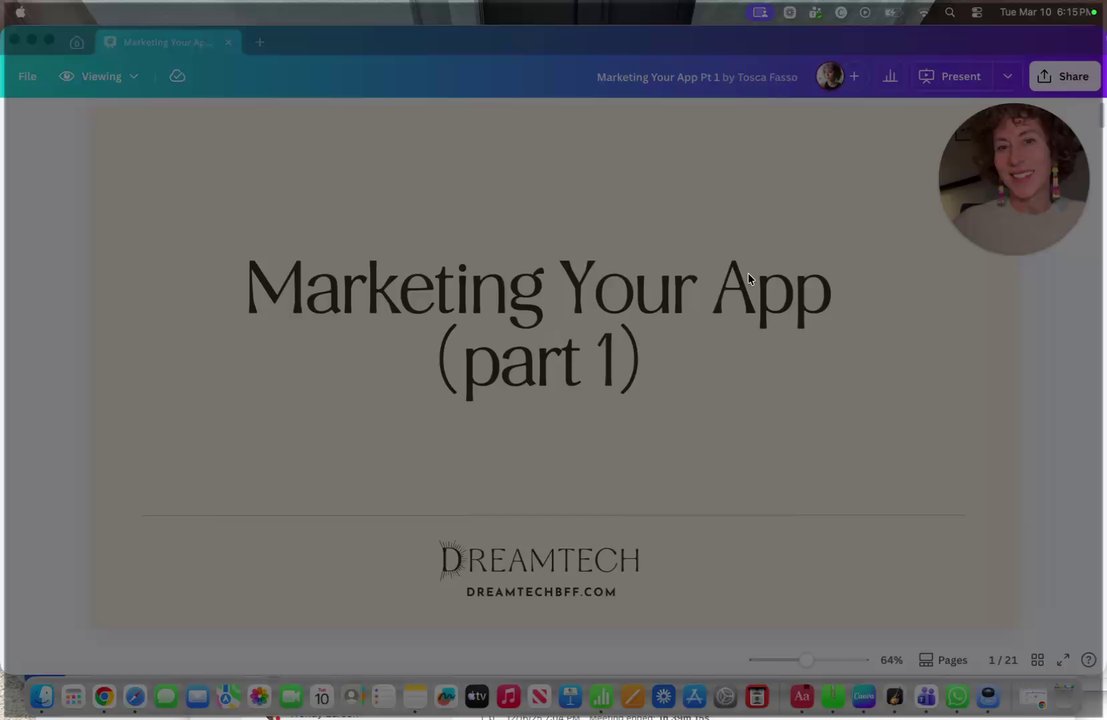This screenshot has height=720, width=1107.
Task: Open Microsoft Teams from the dock
Action: click(926, 697)
